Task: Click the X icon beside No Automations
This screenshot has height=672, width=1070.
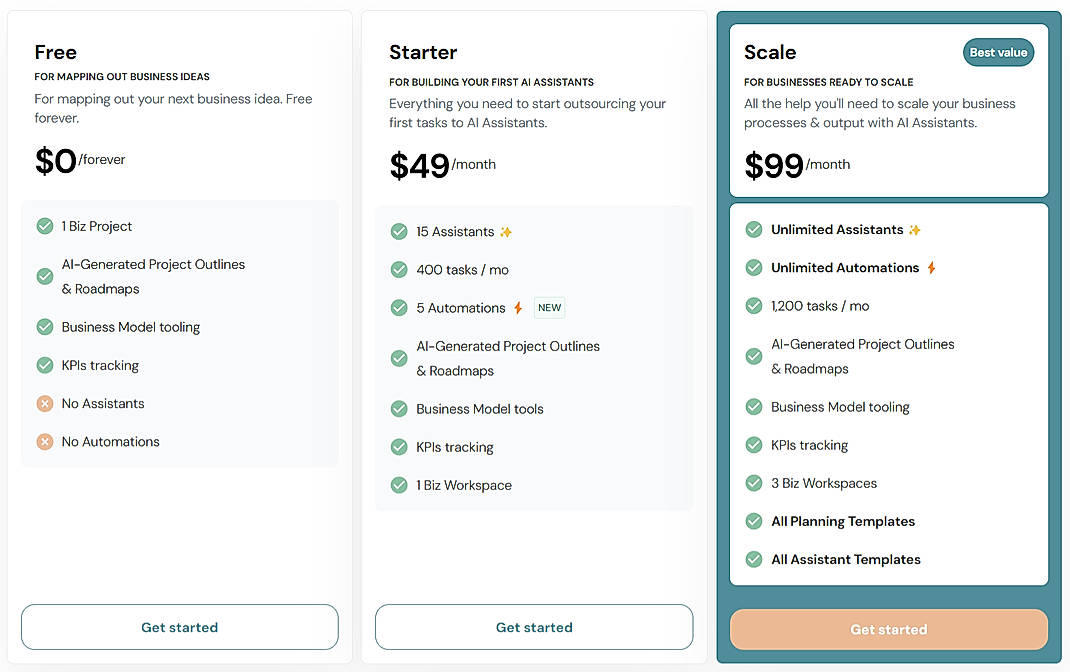Action: pos(44,441)
